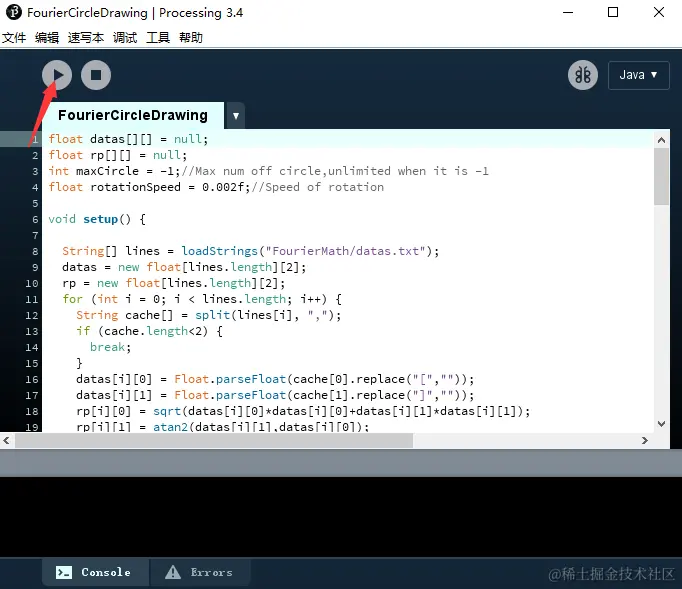Viewport: 682px width, 589px height.
Task: Click the horizontal scroll left arrow
Action: point(7,440)
